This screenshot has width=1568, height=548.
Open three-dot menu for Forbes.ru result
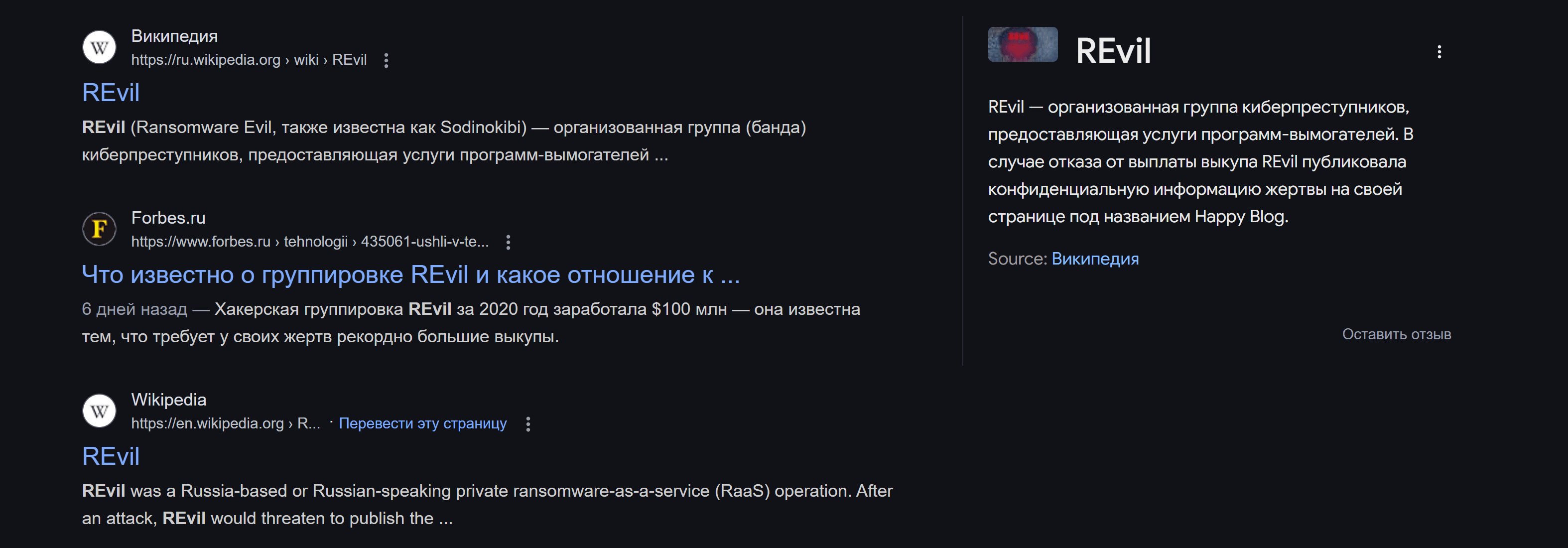508,242
